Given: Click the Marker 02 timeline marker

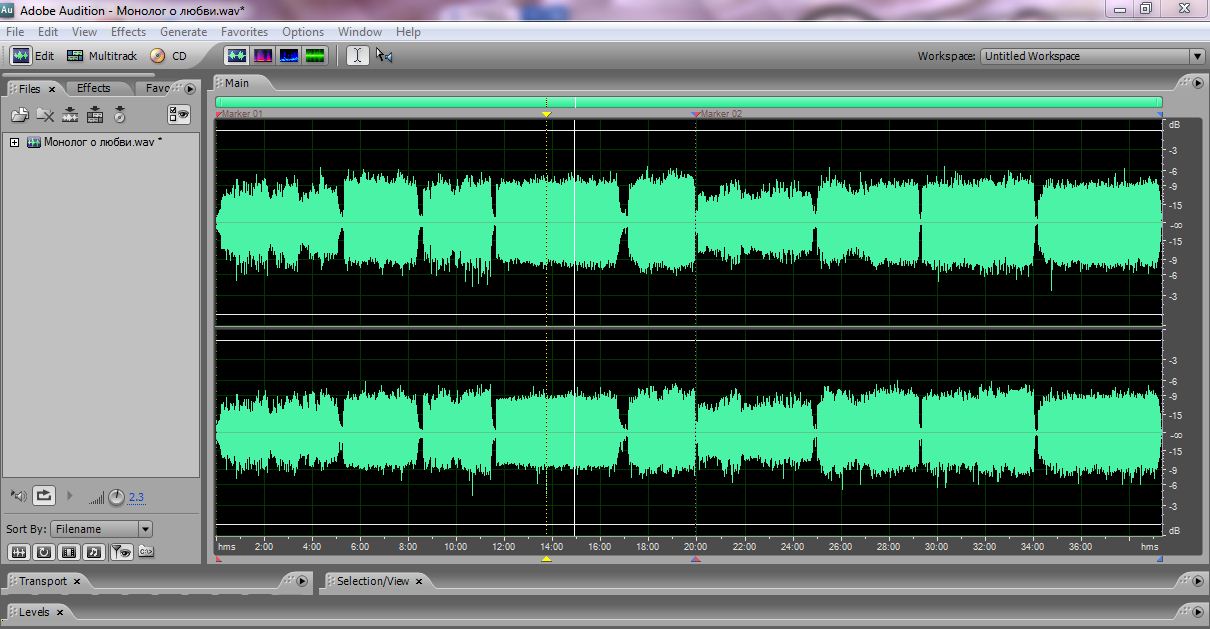Looking at the screenshot, I should (x=720, y=114).
